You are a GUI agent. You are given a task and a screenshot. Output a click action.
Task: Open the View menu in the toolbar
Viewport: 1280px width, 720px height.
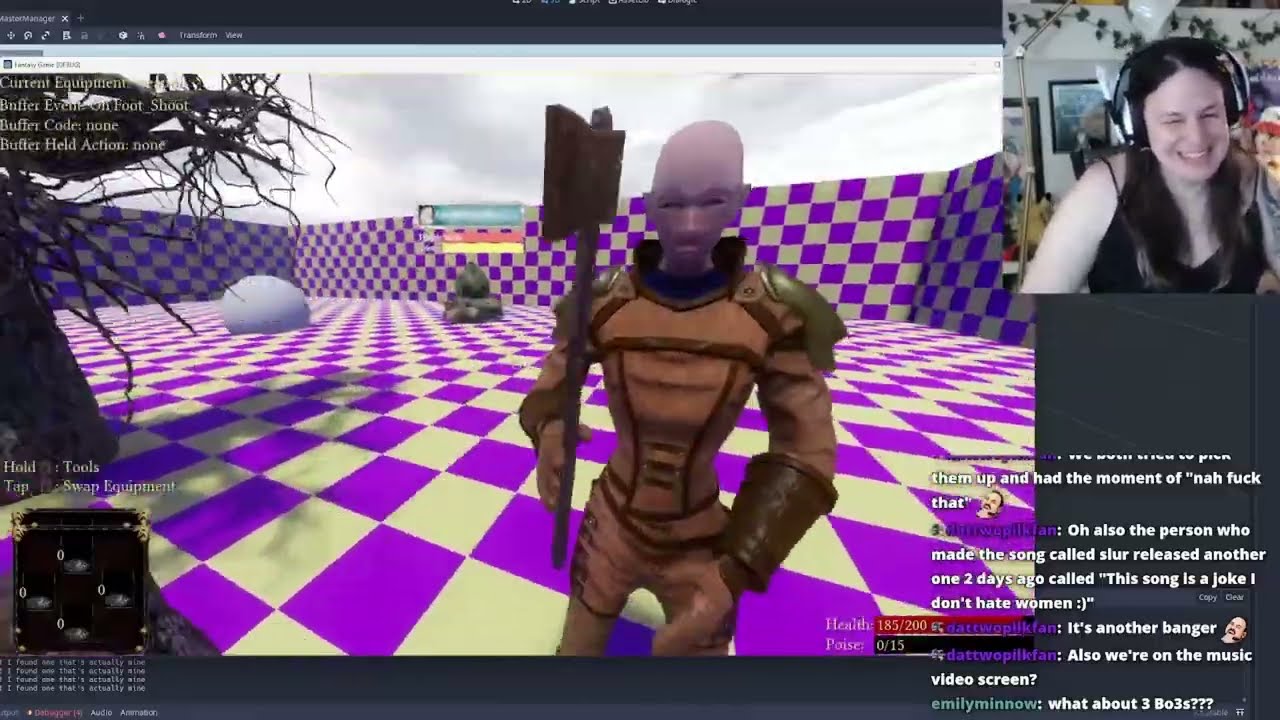(234, 35)
